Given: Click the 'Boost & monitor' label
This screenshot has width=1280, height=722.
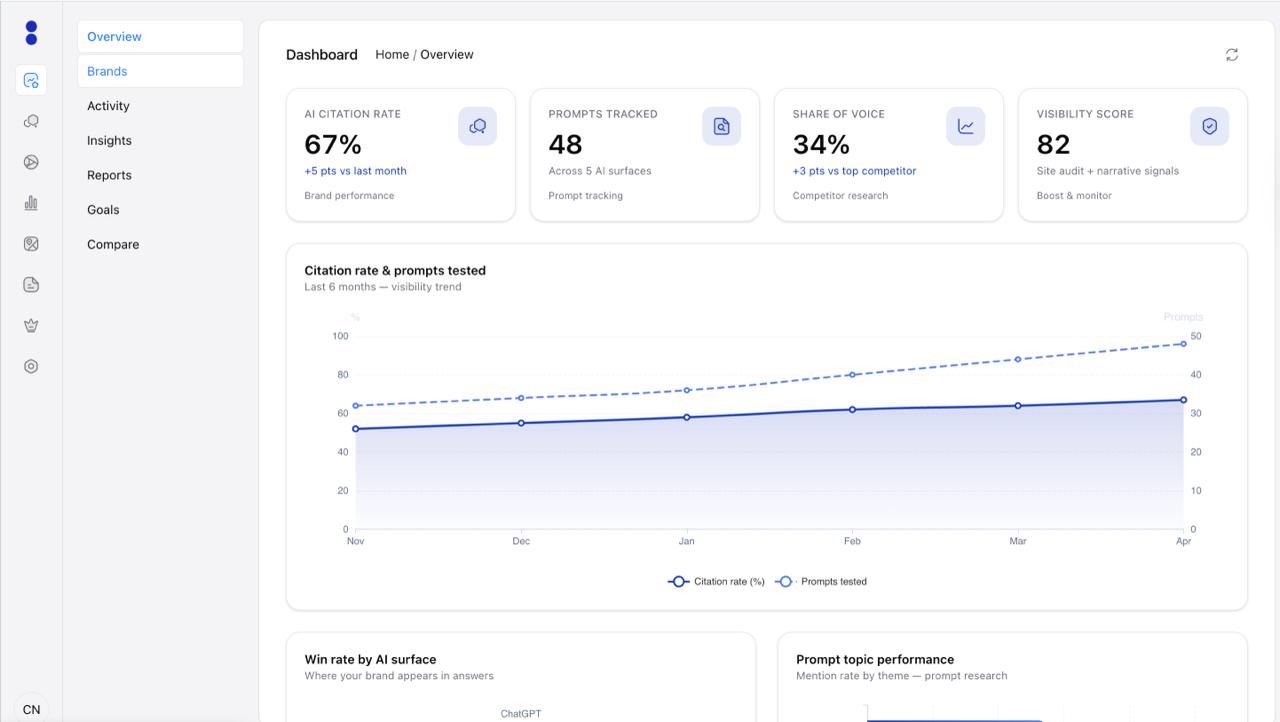Looking at the screenshot, I should pyautogui.click(x=1074, y=196).
